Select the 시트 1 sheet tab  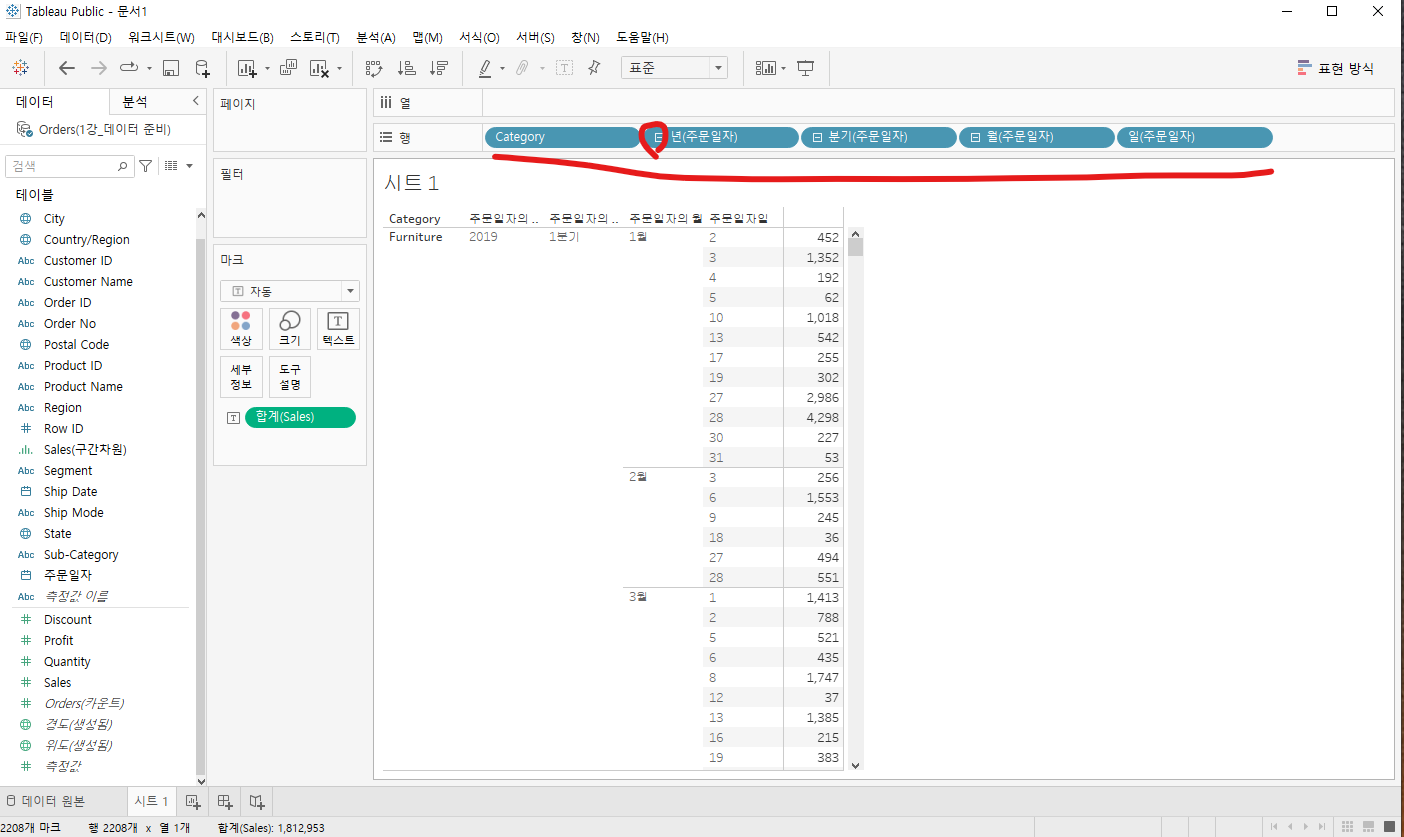tap(151, 801)
